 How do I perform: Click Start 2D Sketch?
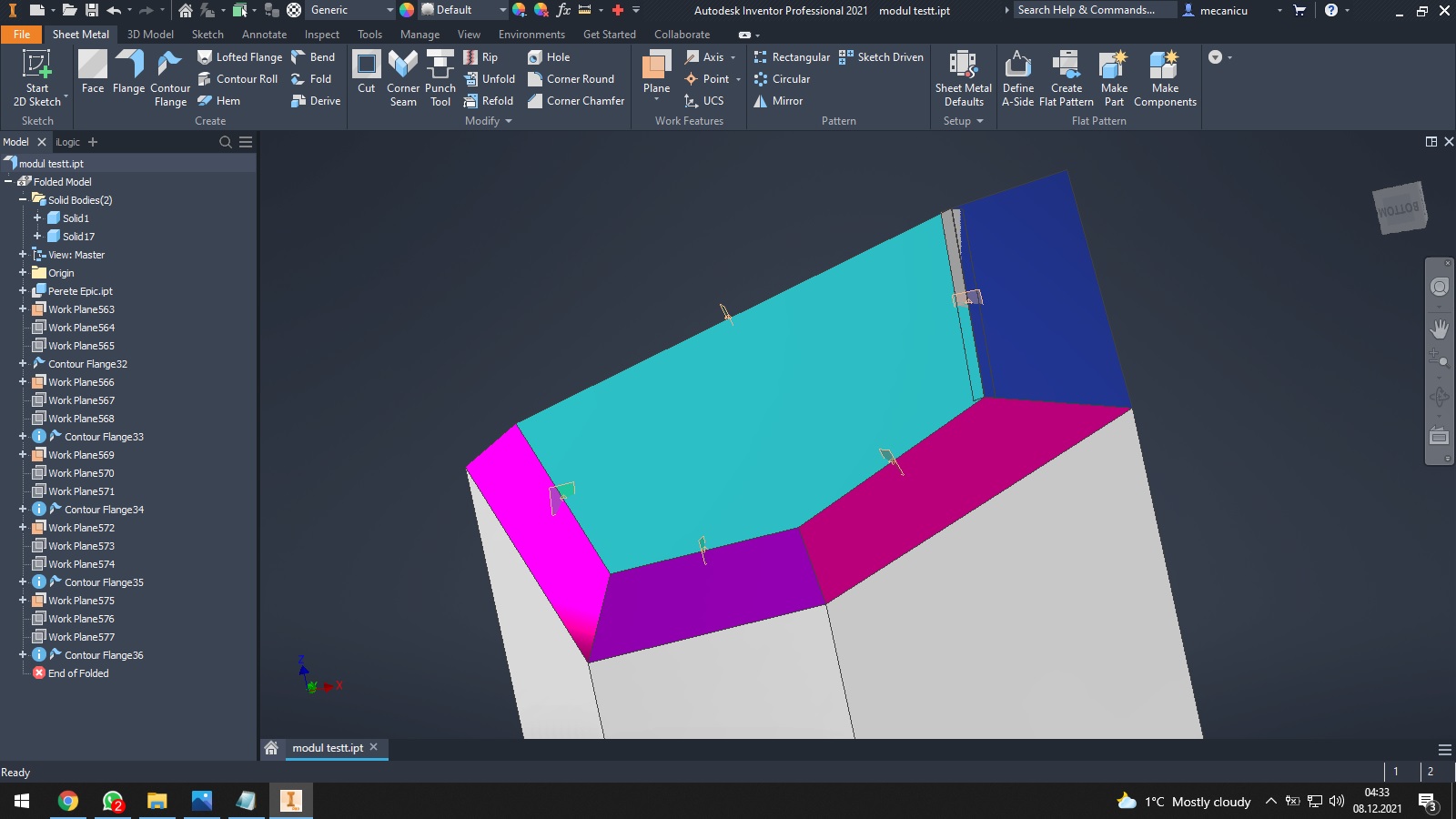(x=36, y=77)
